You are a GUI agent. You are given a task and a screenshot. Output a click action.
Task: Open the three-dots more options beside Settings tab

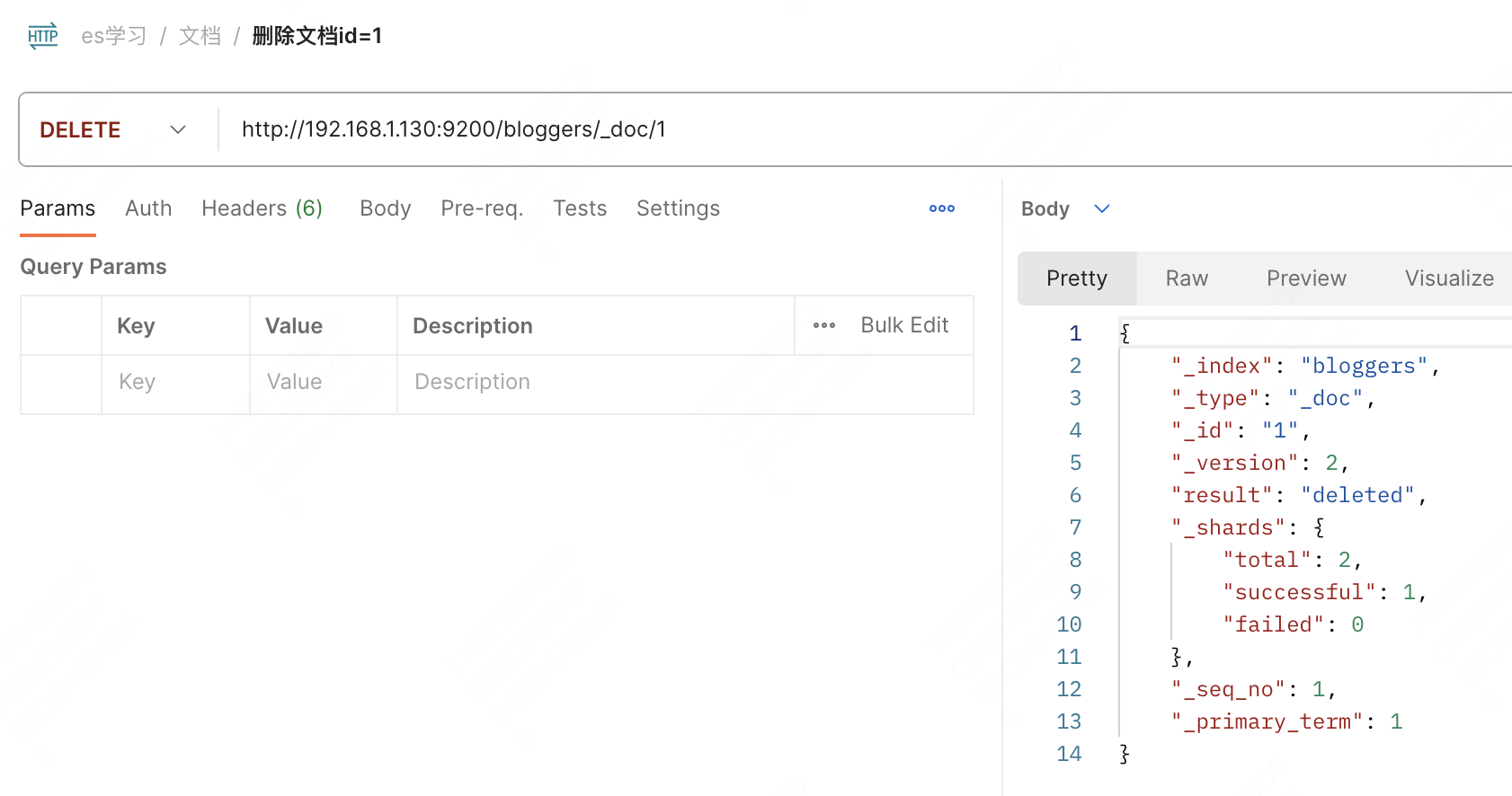pyautogui.click(x=942, y=208)
